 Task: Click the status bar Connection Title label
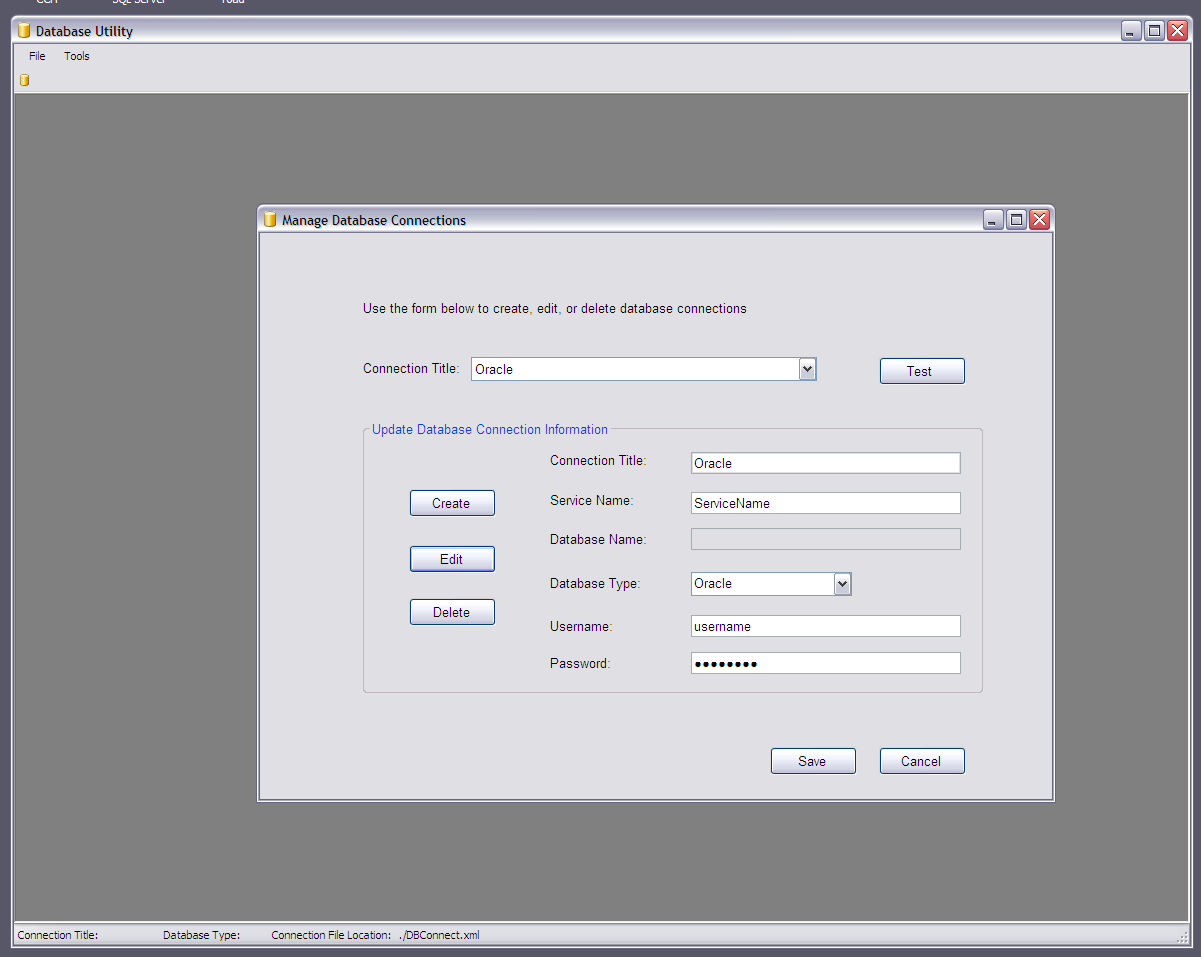[58, 935]
